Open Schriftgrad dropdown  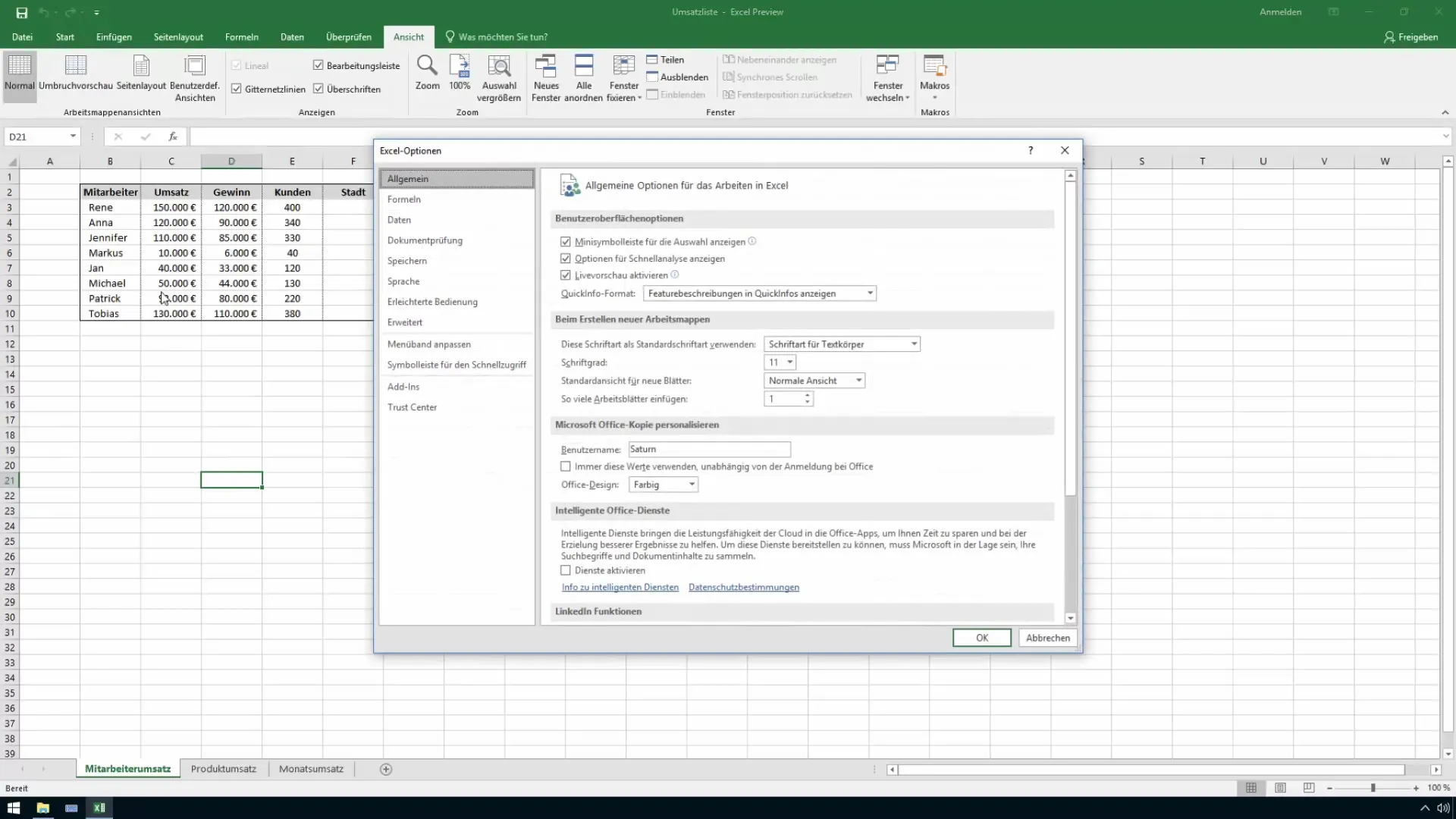tap(780, 362)
